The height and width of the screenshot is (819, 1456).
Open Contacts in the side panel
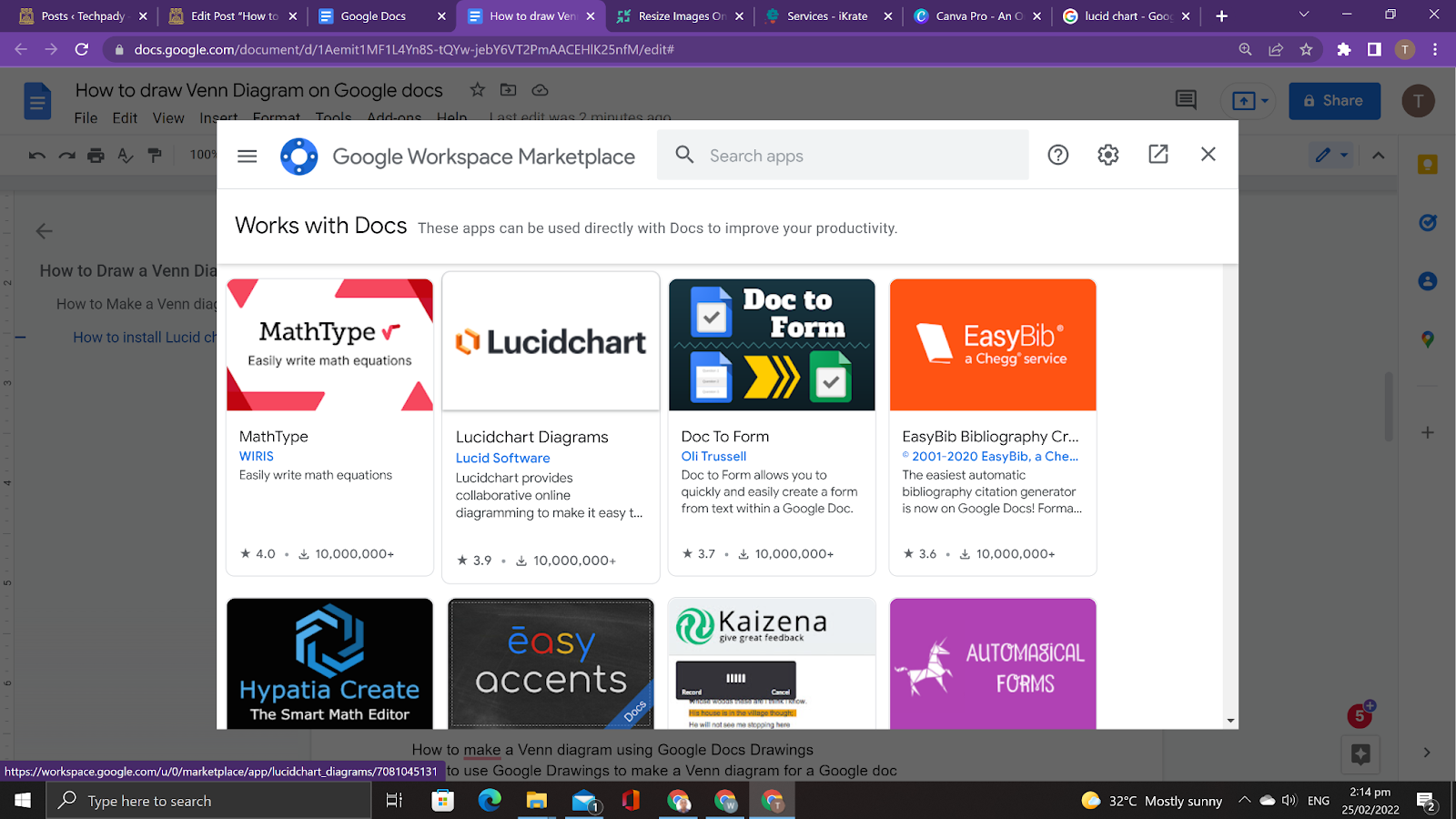1427,281
